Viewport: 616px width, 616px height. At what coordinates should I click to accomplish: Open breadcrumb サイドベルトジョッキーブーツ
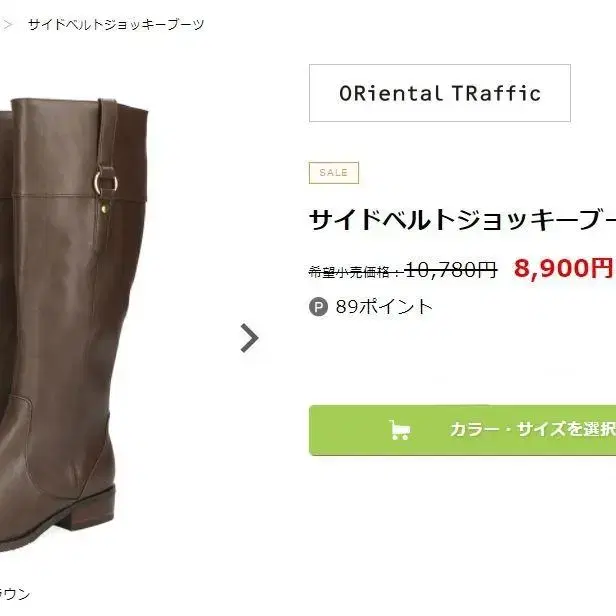[x=116, y=25]
